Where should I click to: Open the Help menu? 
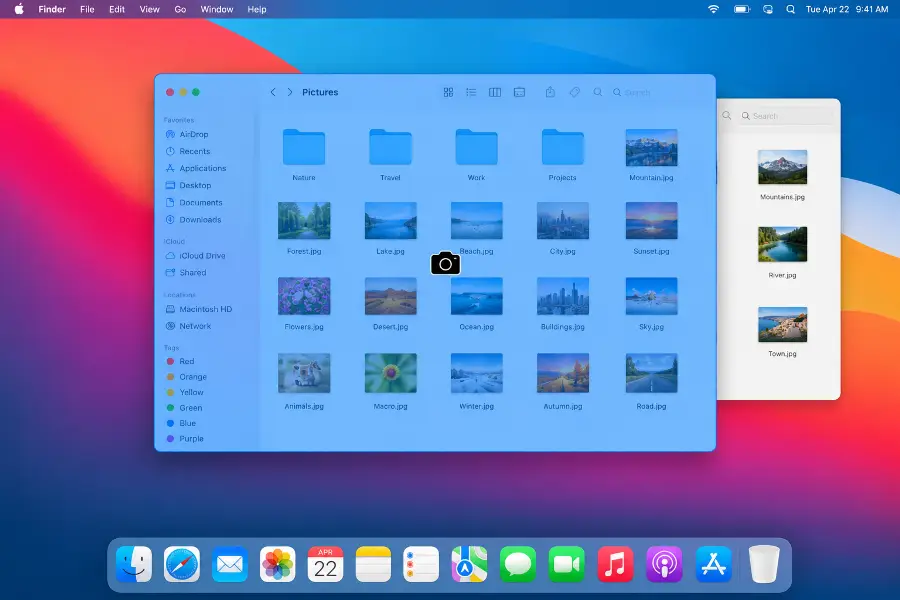(x=257, y=9)
